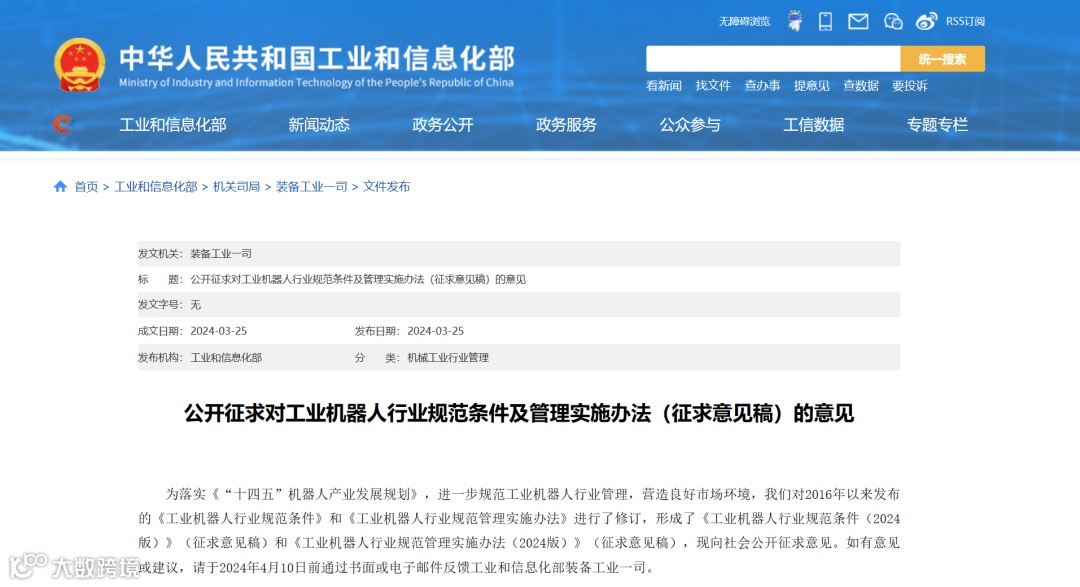
Task: Go to 工业和信息化部 in the breadcrumb
Action: [x=156, y=187]
